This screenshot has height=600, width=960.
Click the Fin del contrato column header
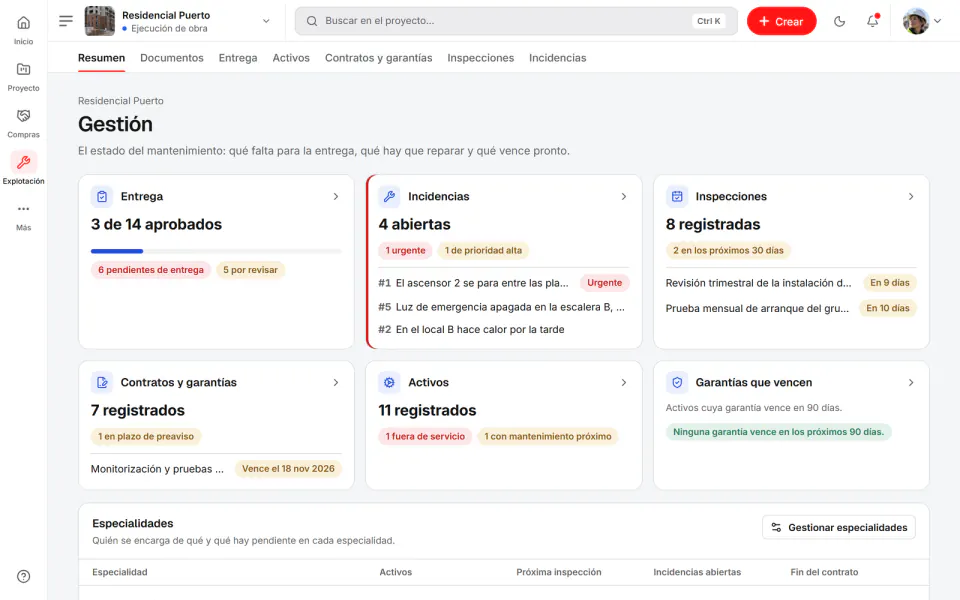coord(824,572)
